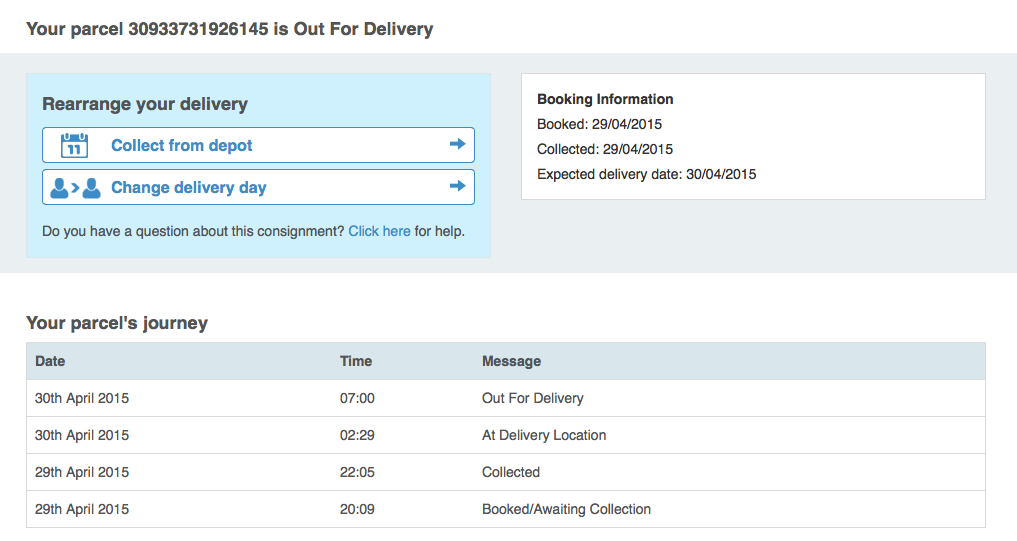Choose the Change delivery day label
Screen dimensions: 1017x541
188,188
